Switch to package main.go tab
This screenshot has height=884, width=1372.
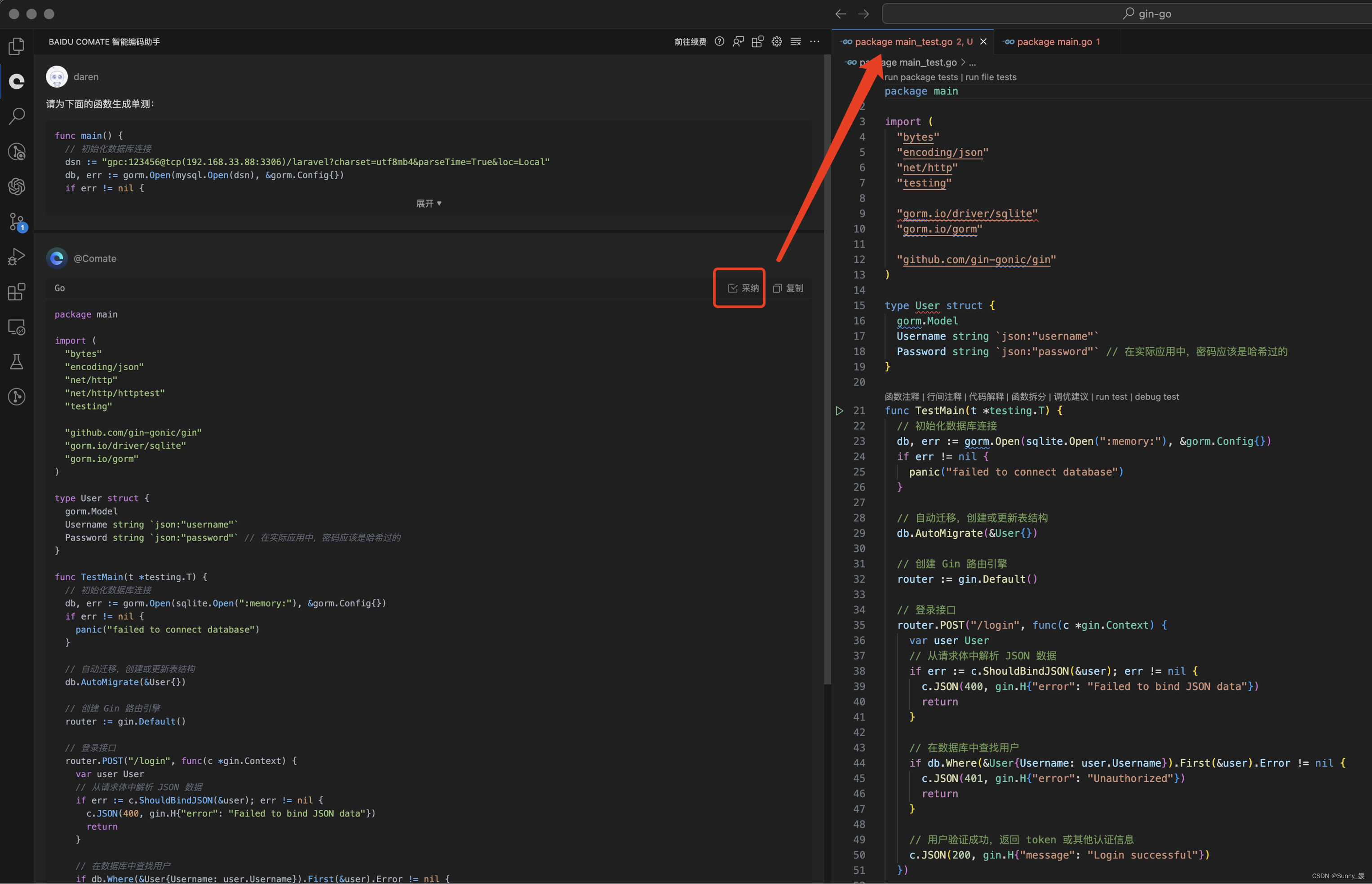pyautogui.click(x=1054, y=41)
